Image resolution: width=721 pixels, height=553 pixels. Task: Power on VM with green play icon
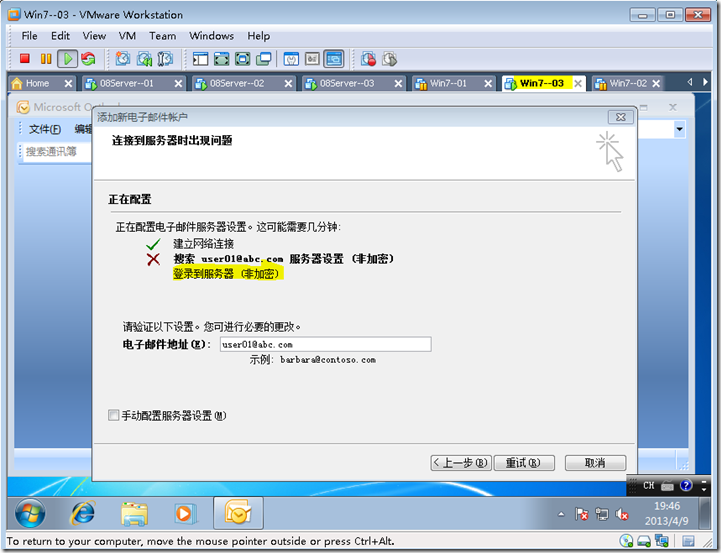68,59
